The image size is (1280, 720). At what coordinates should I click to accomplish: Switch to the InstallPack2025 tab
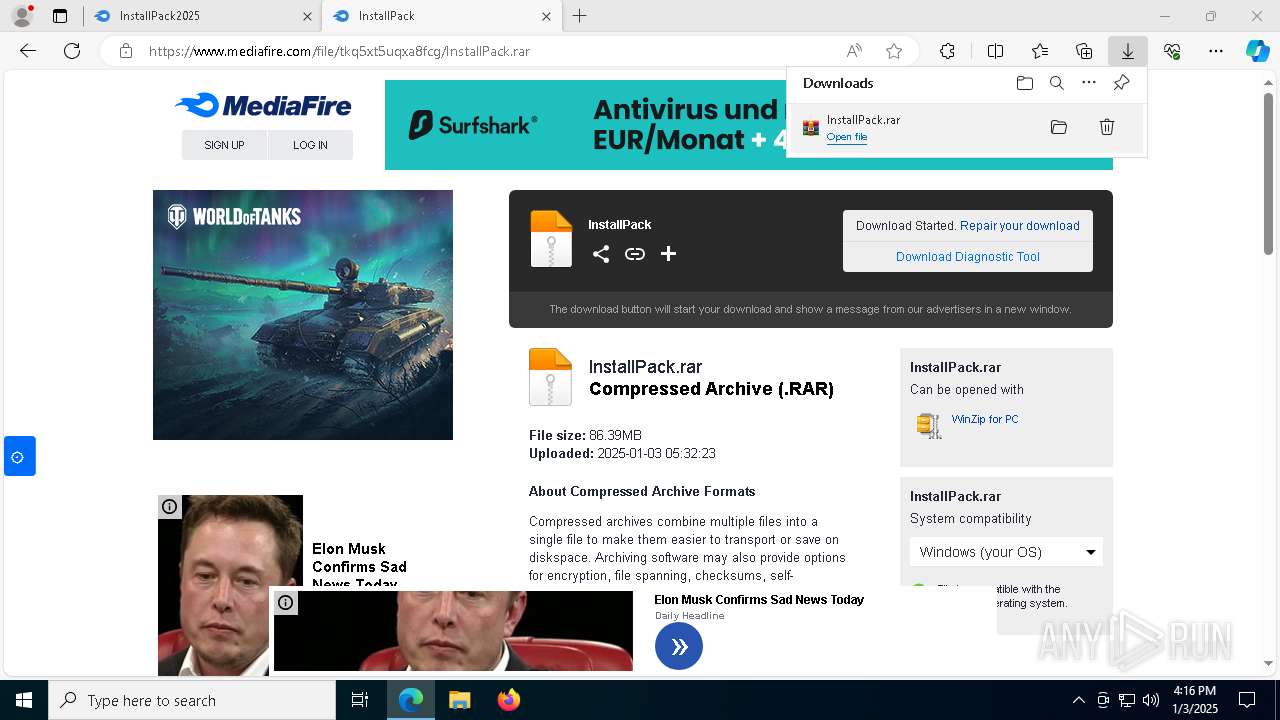200,16
